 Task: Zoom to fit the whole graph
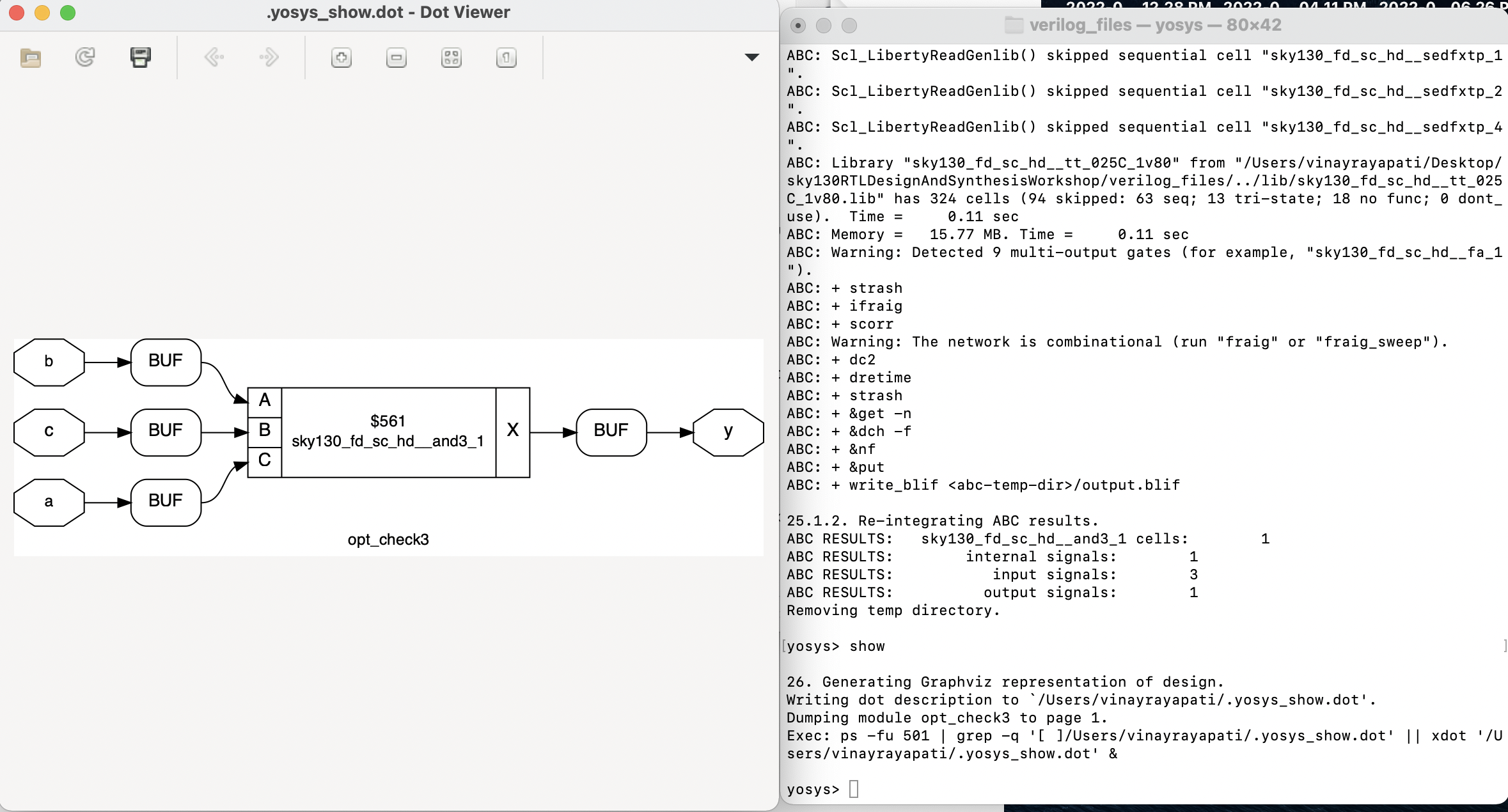pyautogui.click(x=451, y=57)
